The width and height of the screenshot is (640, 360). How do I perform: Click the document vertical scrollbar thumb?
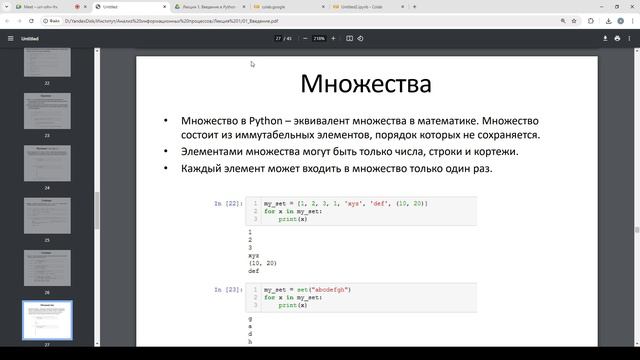(637, 230)
